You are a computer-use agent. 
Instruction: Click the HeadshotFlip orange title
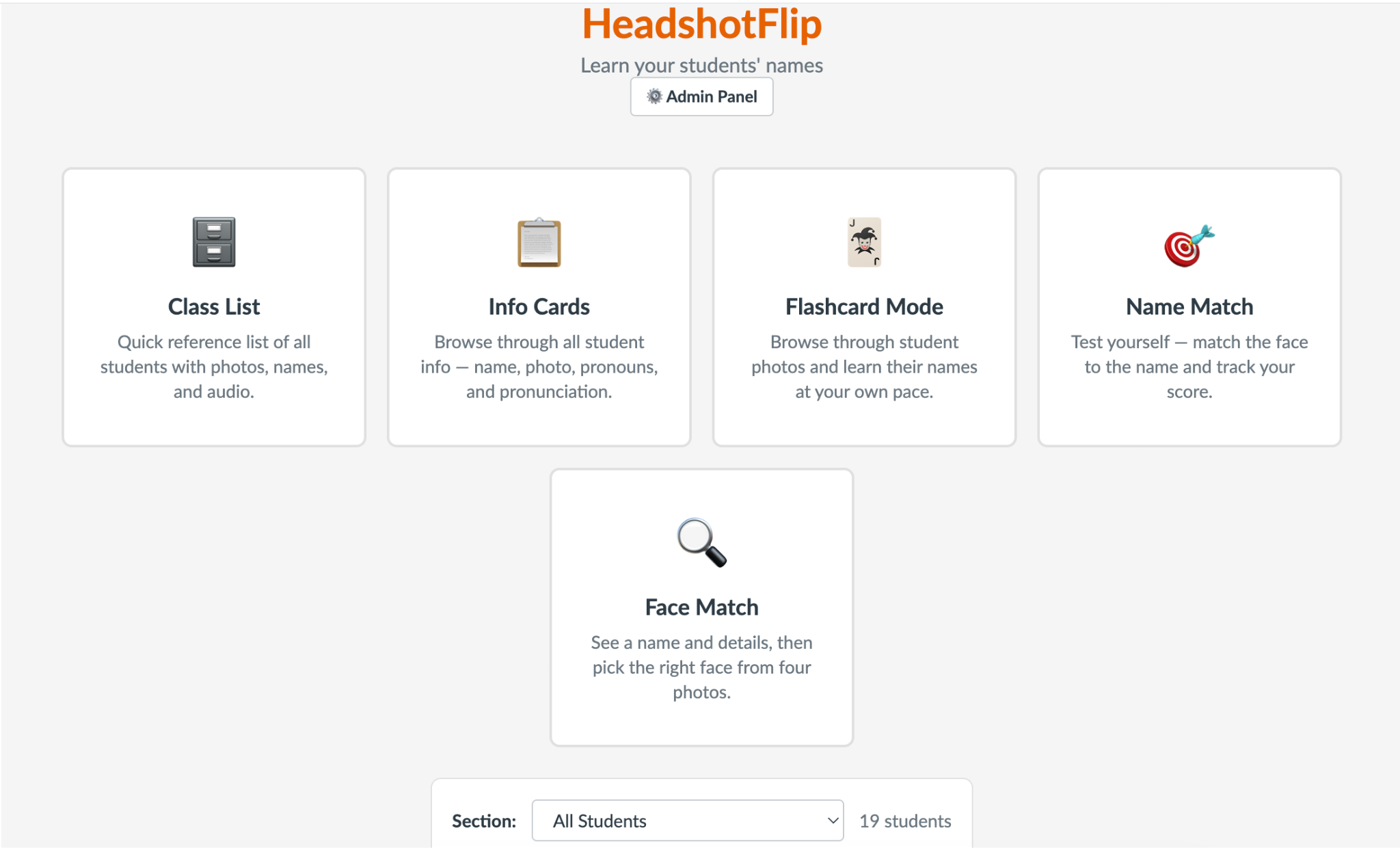pyautogui.click(x=701, y=25)
